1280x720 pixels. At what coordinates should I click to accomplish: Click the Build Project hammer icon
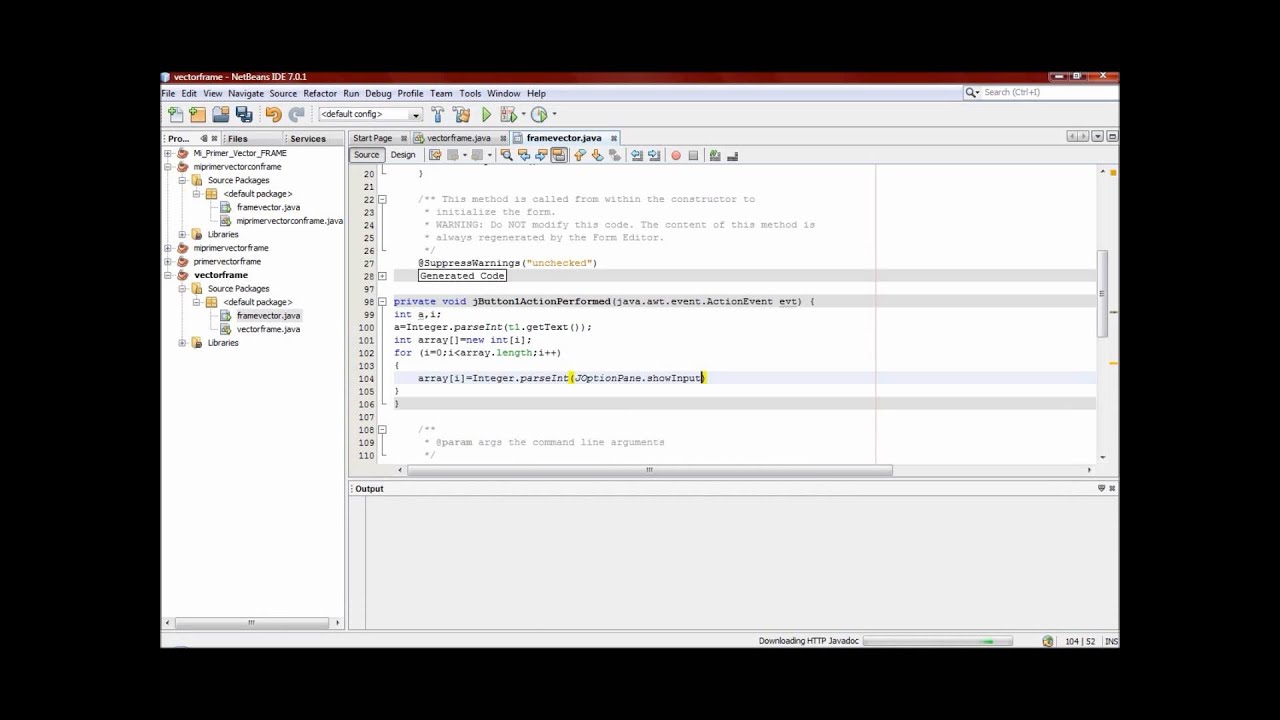click(437, 114)
